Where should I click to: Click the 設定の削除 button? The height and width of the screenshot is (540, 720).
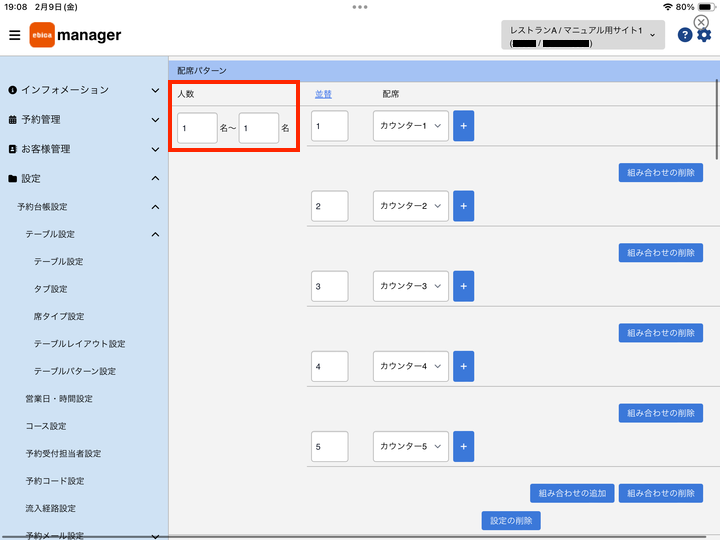[511, 521]
